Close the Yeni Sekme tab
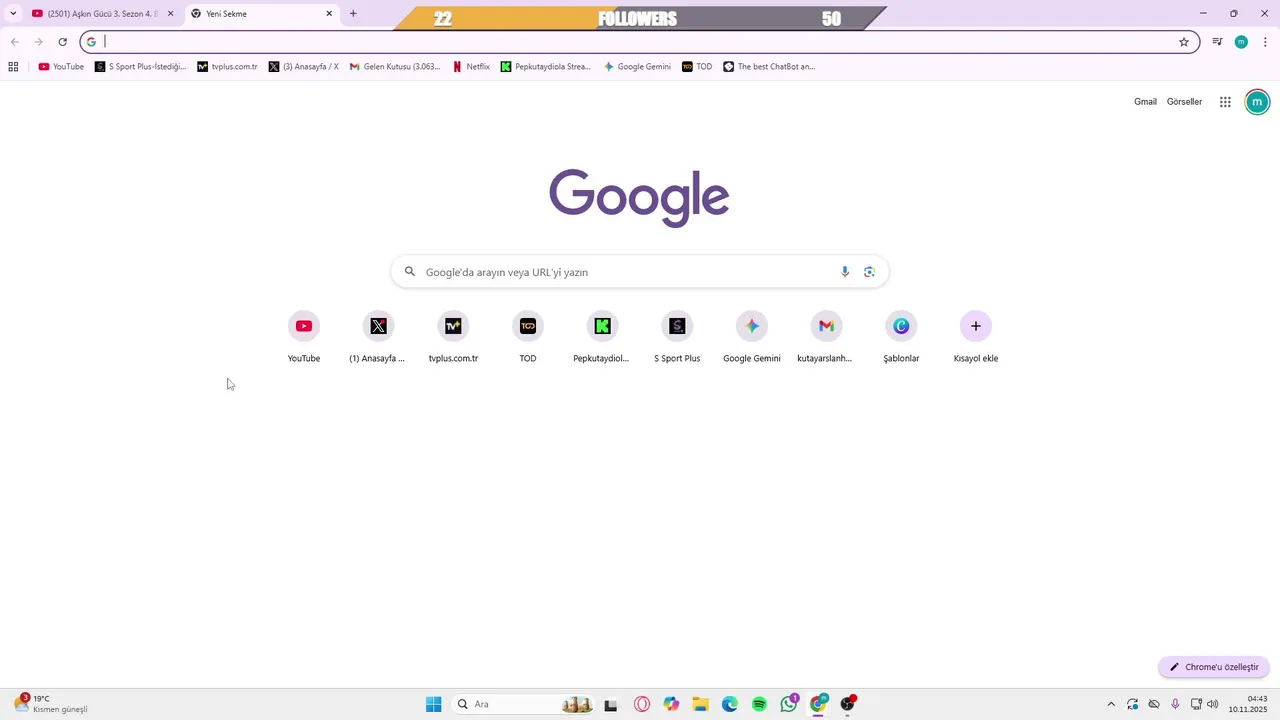The image size is (1280, 720). pos(329,14)
